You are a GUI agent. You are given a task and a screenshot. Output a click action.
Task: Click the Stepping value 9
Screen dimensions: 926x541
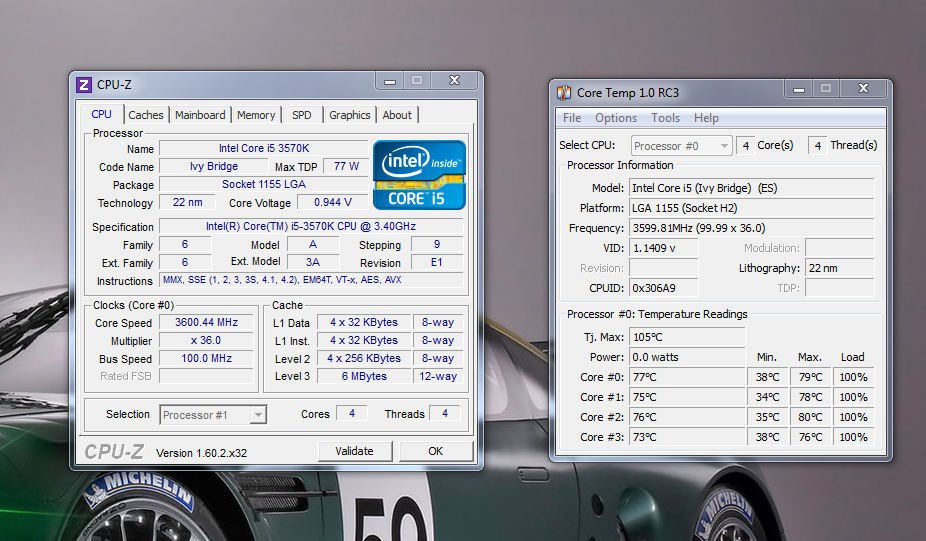437,245
